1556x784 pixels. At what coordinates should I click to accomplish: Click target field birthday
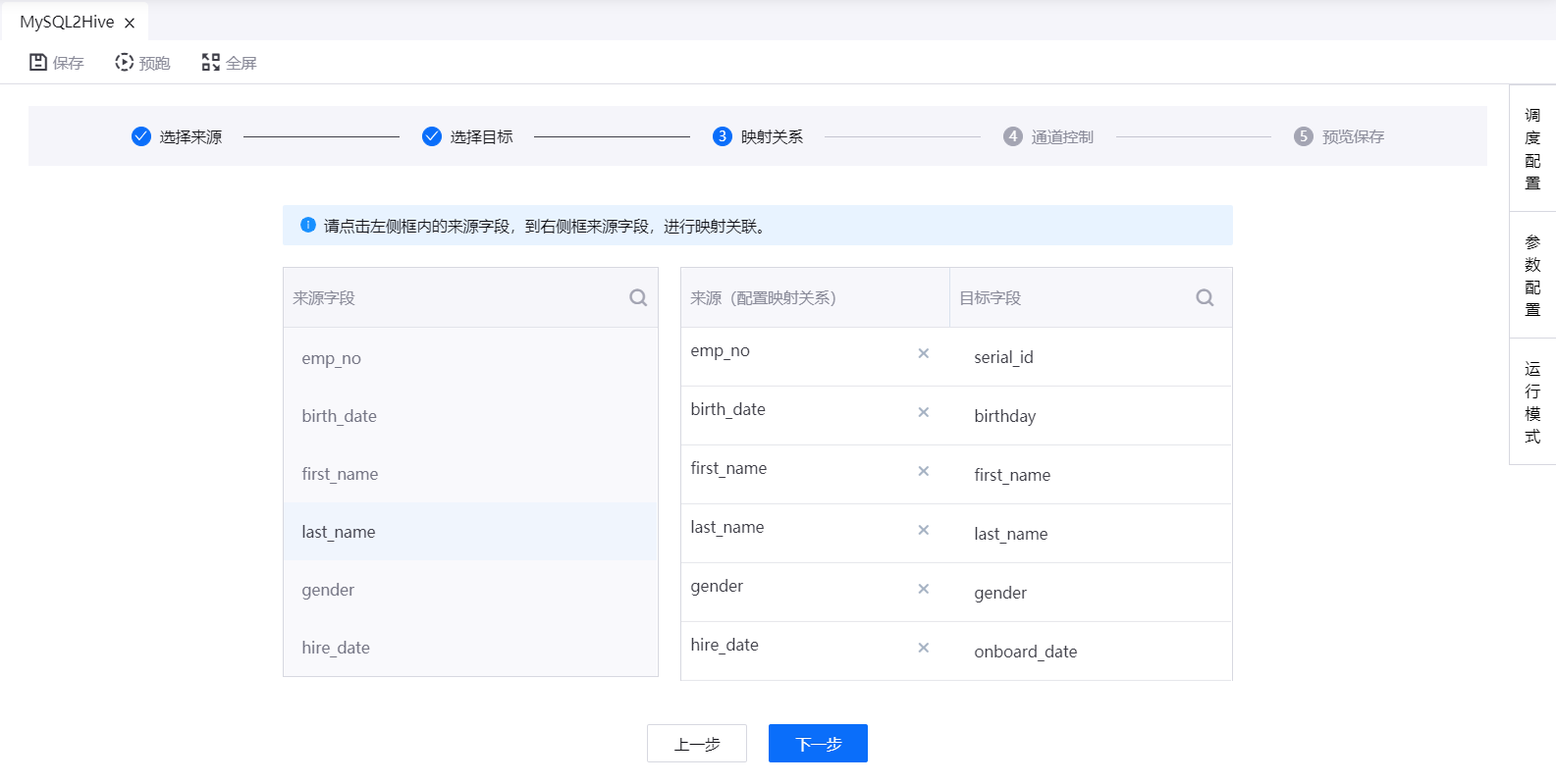point(1004,416)
